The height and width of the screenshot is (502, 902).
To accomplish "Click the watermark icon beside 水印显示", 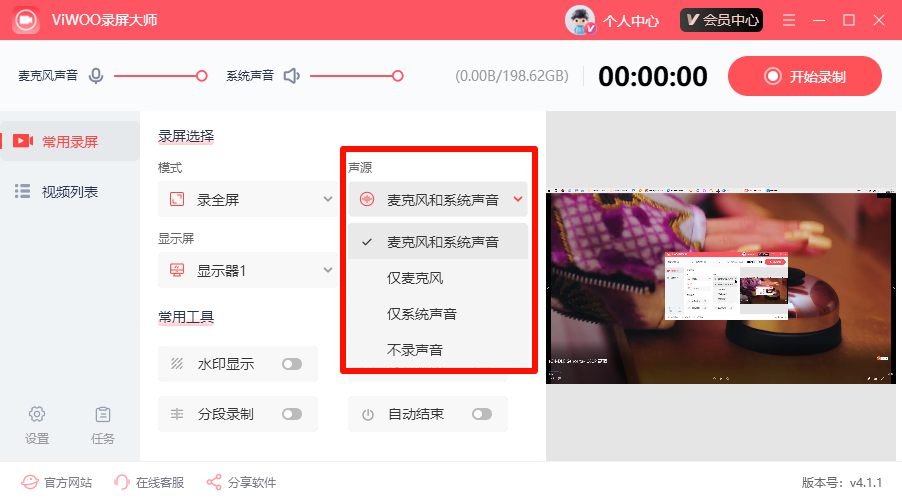I will 177,363.
